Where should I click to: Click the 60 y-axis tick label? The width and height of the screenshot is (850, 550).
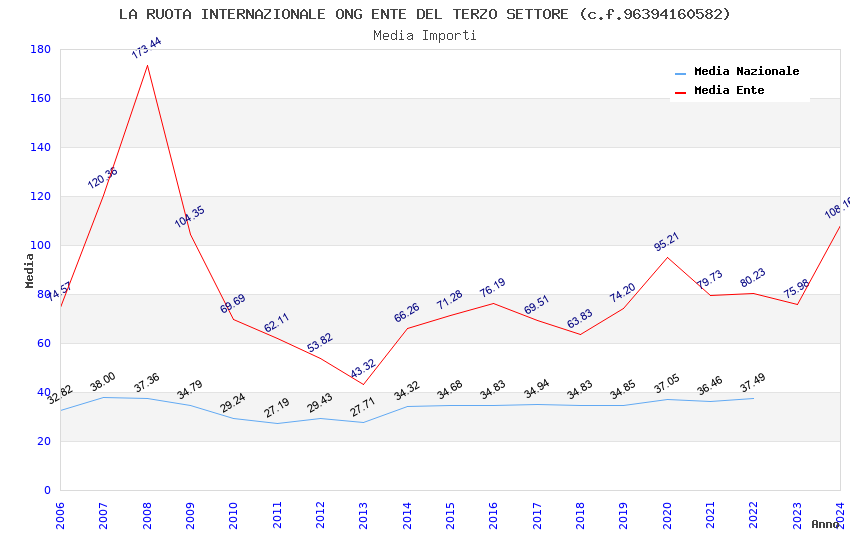pyautogui.click(x=44, y=344)
